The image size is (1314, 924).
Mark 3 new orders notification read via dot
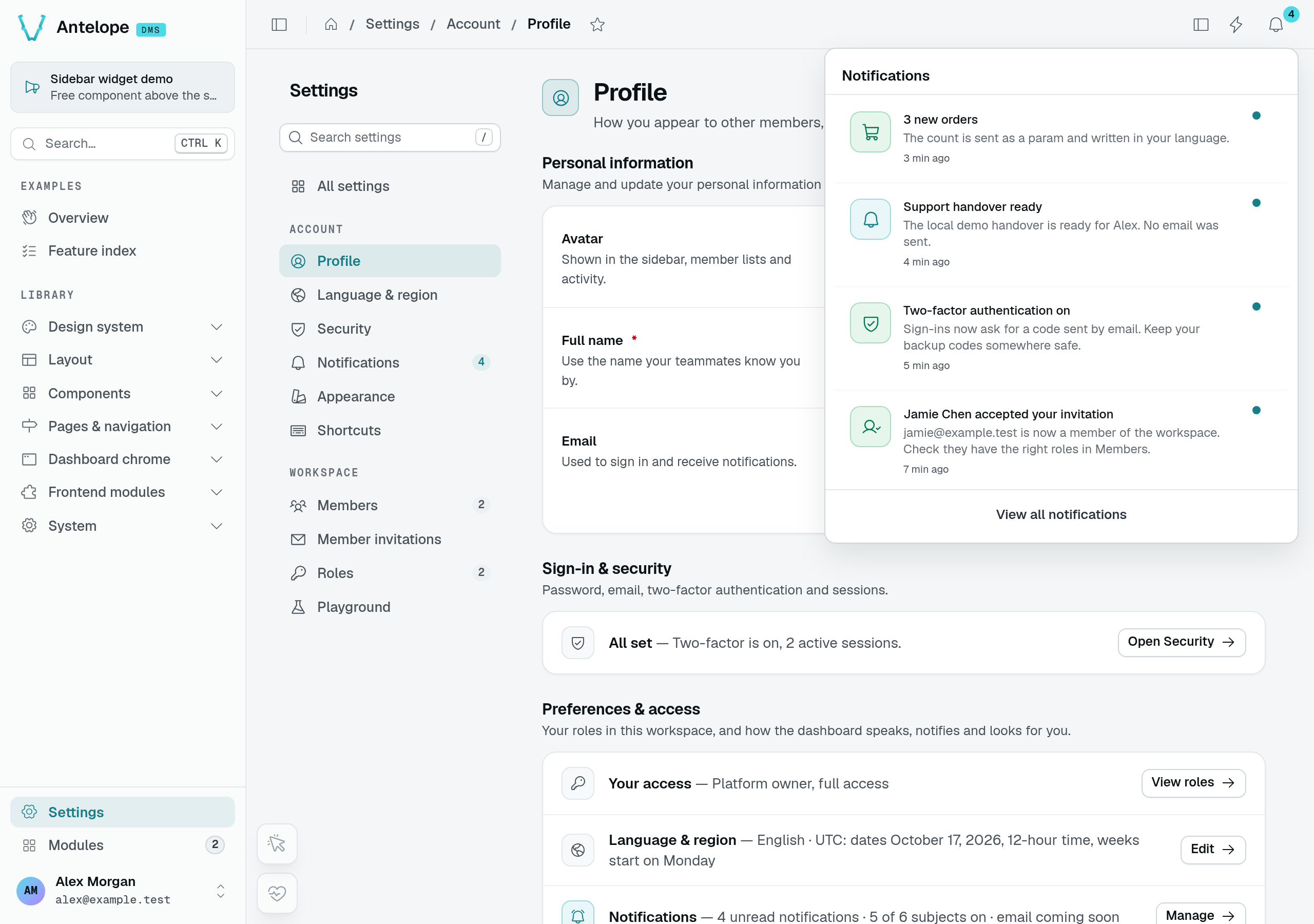[x=1256, y=115]
